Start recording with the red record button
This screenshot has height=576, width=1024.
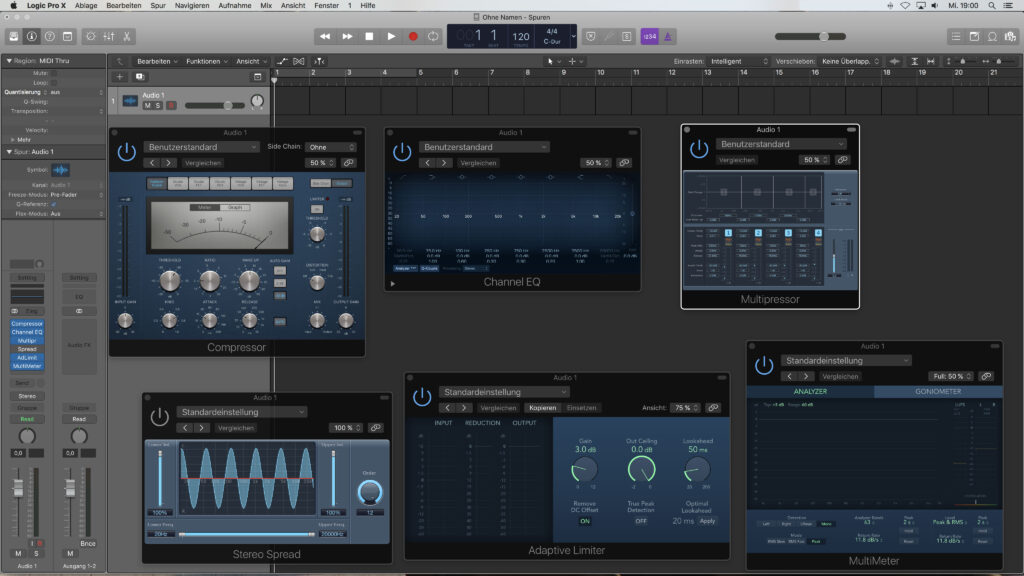(x=413, y=37)
